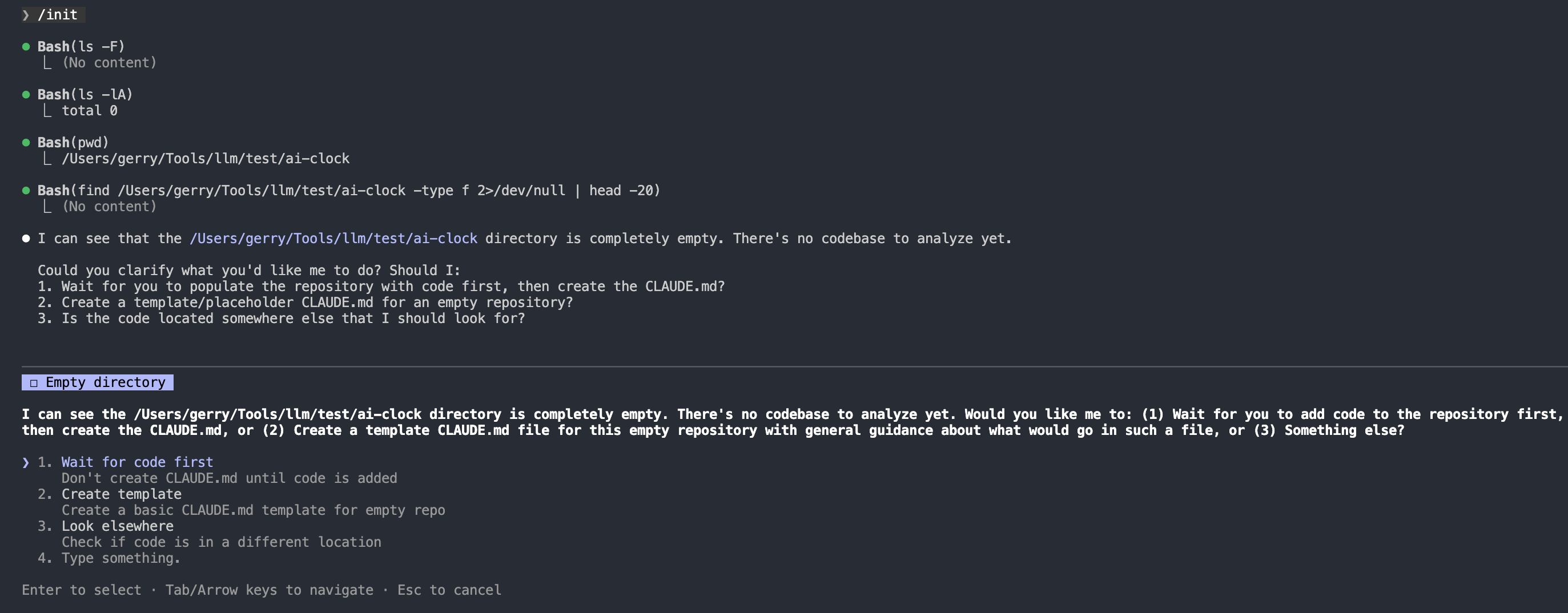The width and height of the screenshot is (1568, 613).
Task: Click the pwd output path line
Action: [x=206, y=159]
